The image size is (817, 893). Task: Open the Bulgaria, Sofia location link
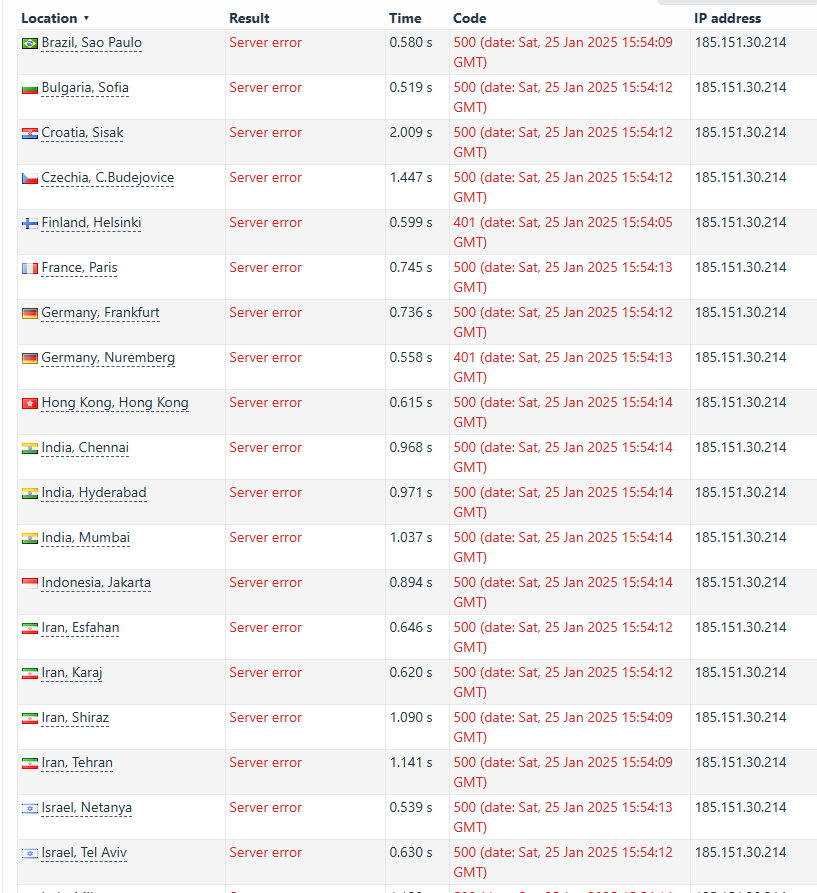(x=85, y=88)
